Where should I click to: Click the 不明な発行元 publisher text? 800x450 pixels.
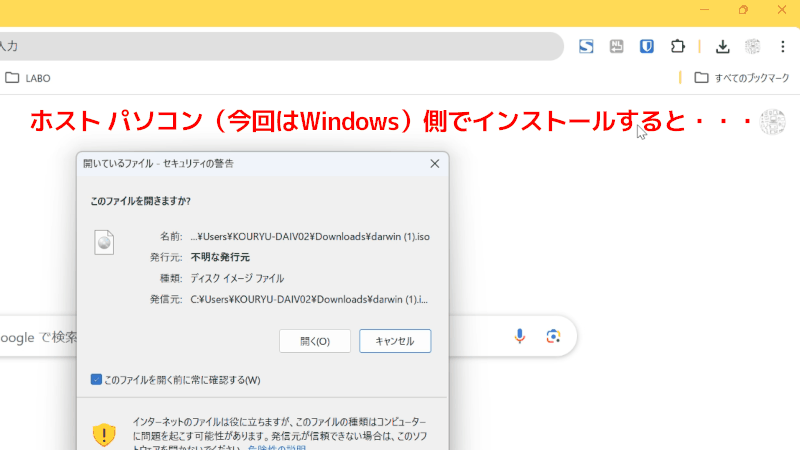pyautogui.click(x=220, y=257)
